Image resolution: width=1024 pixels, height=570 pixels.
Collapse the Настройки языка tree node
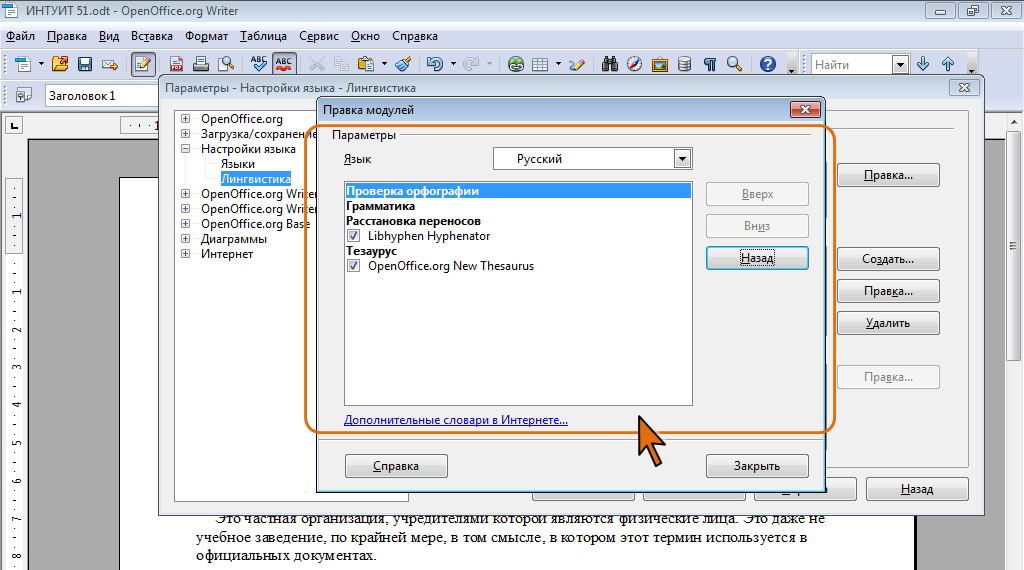click(x=186, y=149)
